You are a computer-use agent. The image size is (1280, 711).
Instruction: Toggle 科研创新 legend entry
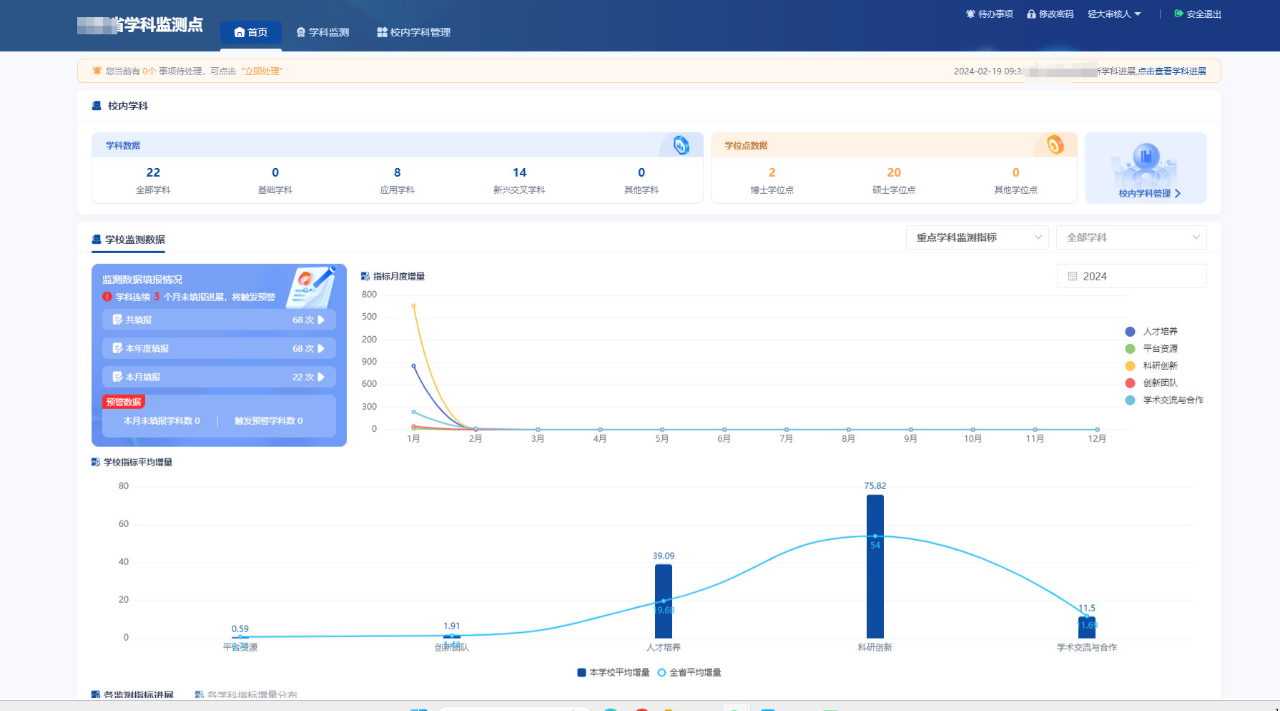pyautogui.click(x=1130, y=366)
